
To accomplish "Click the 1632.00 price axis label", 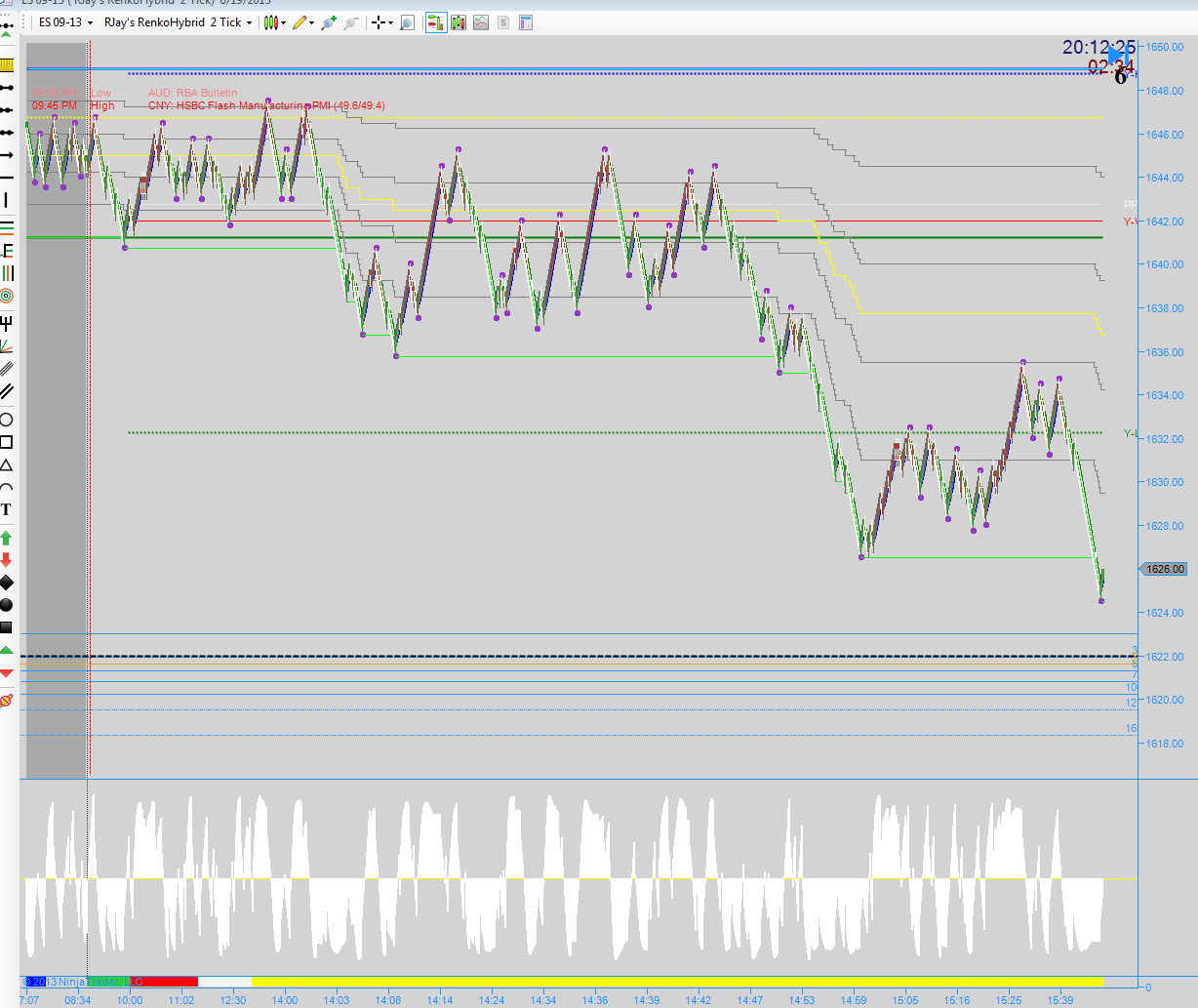I will point(1166,439).
